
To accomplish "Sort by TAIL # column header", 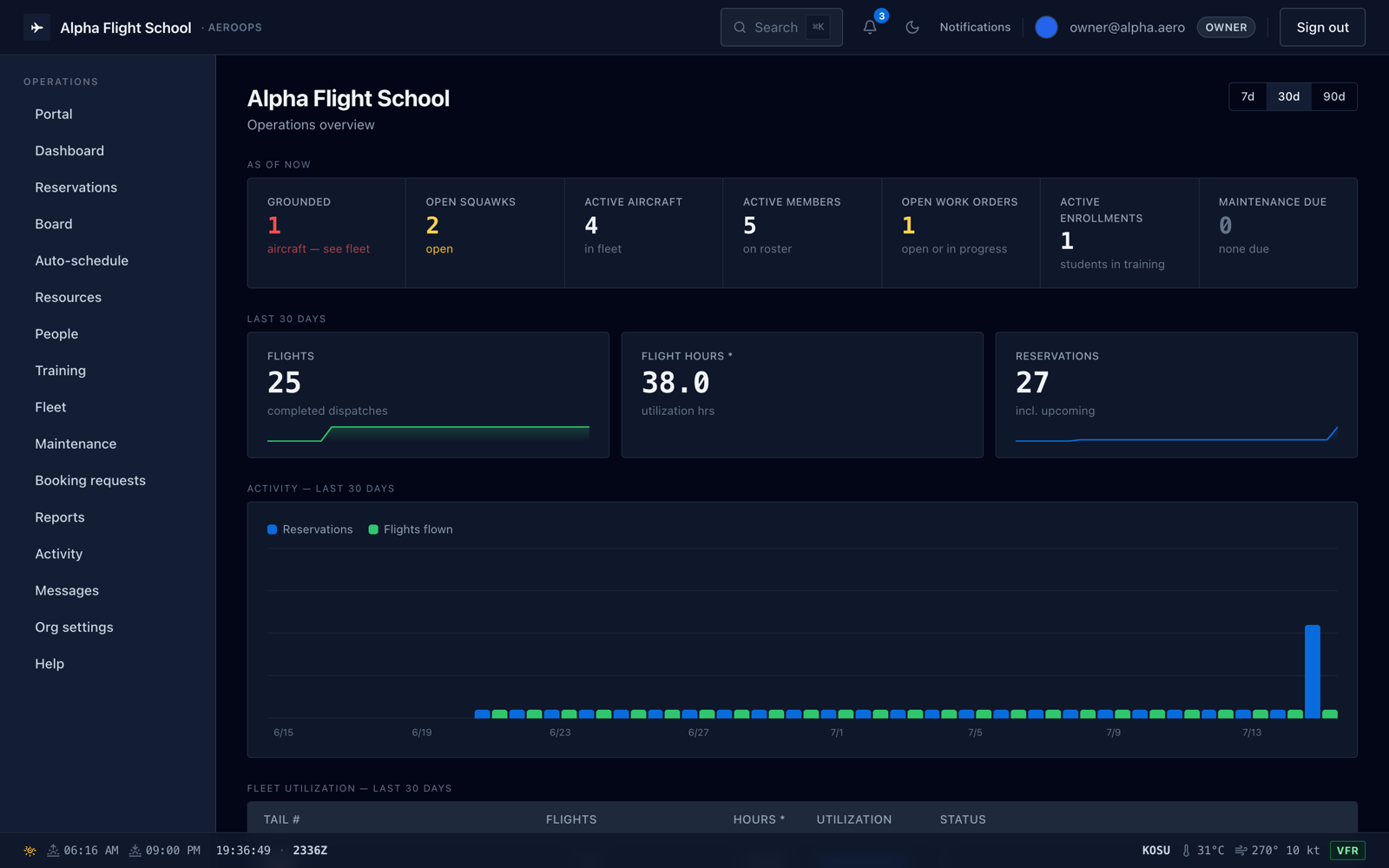I will (281, 819).
